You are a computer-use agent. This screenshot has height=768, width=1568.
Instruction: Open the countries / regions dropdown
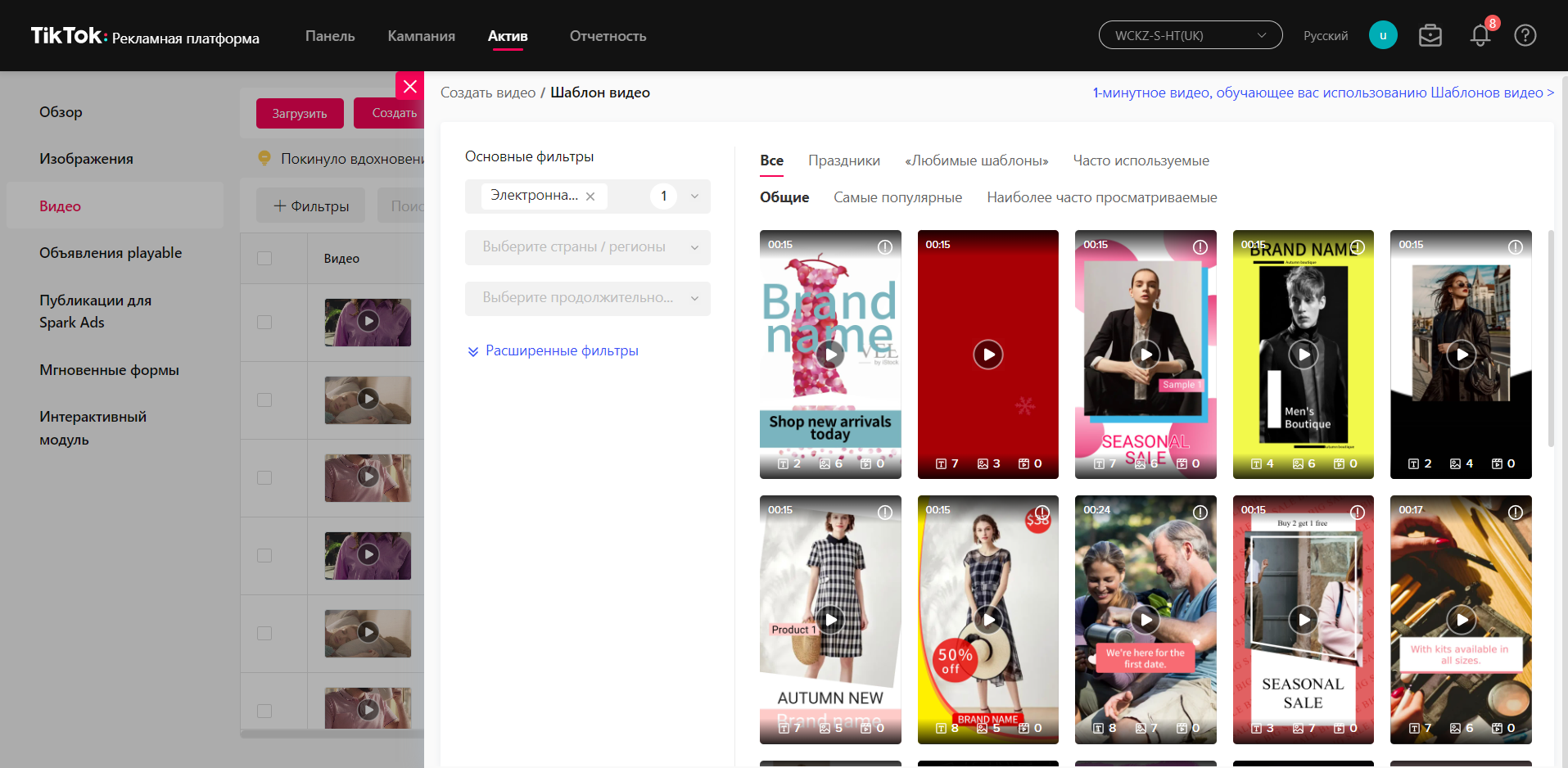point(587,247)
